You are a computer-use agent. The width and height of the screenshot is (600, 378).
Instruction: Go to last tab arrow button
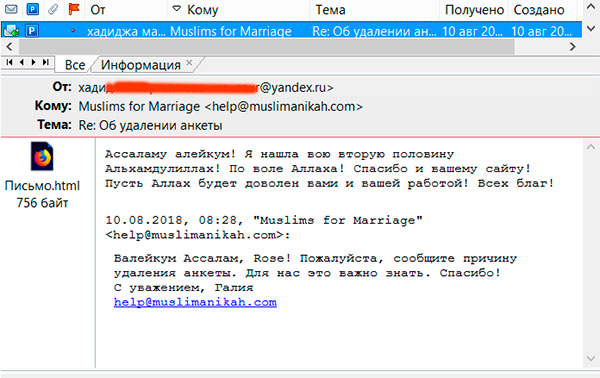(x=46, y=62)
